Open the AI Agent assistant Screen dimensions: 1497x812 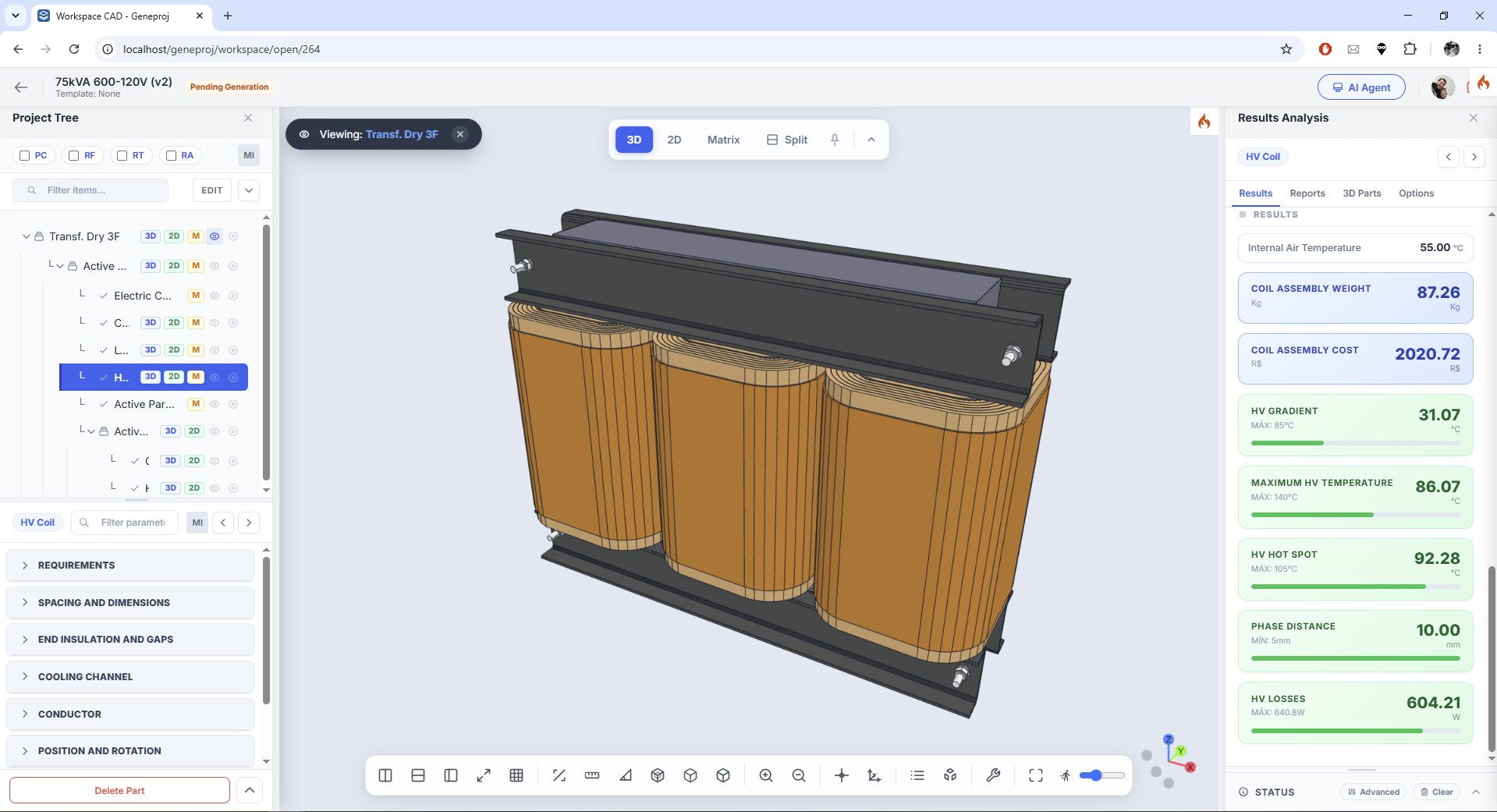click(1361, 87)
